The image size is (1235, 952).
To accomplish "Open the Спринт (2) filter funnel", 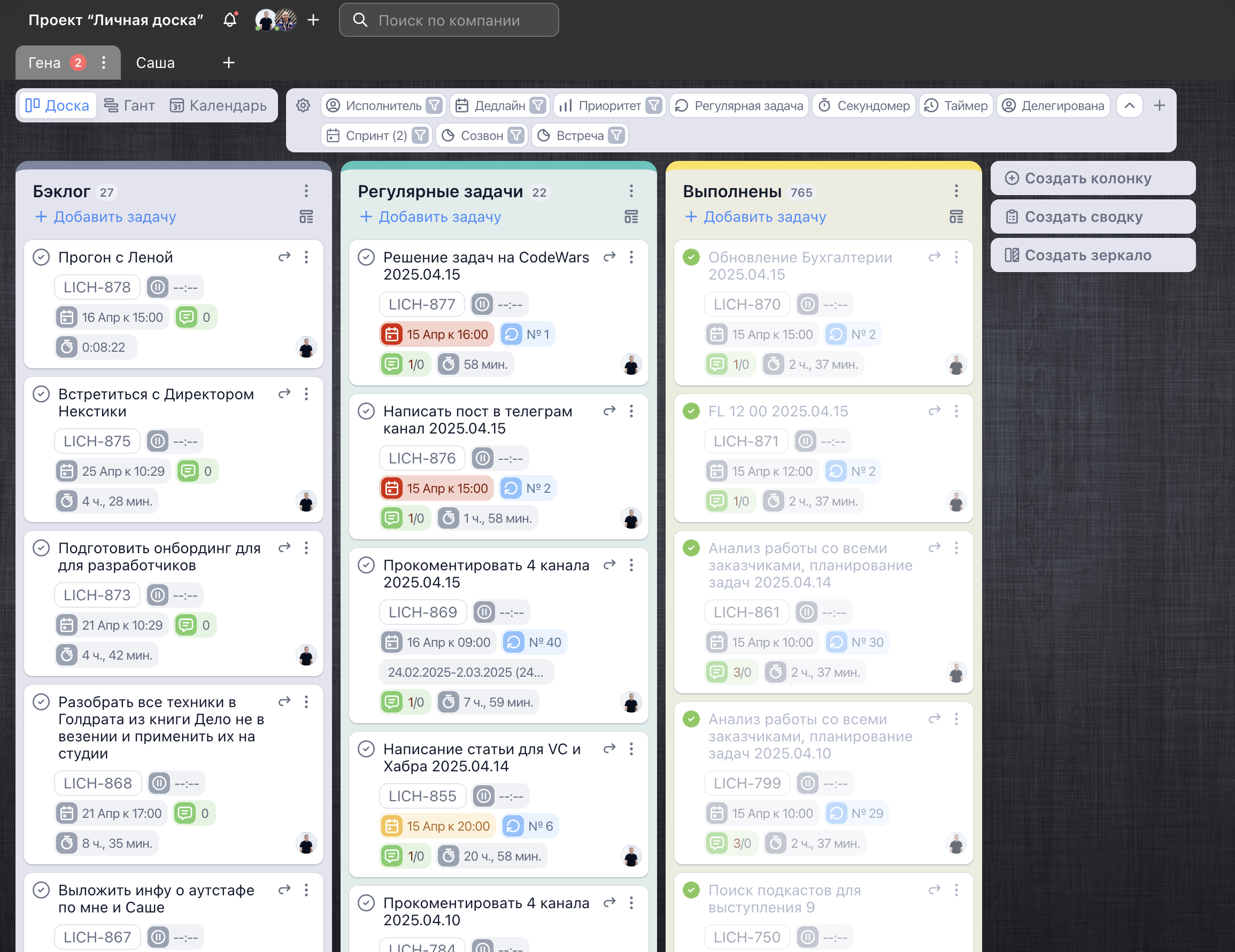I will coord(420,136).
